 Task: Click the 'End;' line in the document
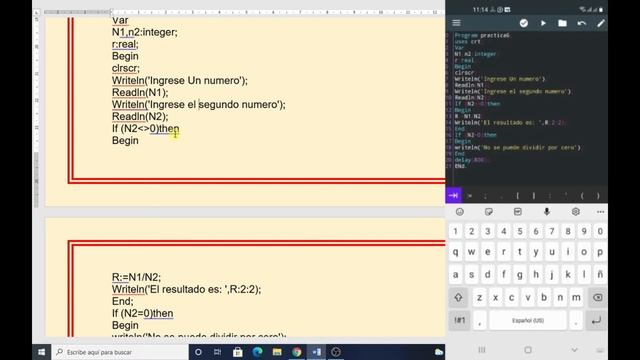tap(122, 301)
